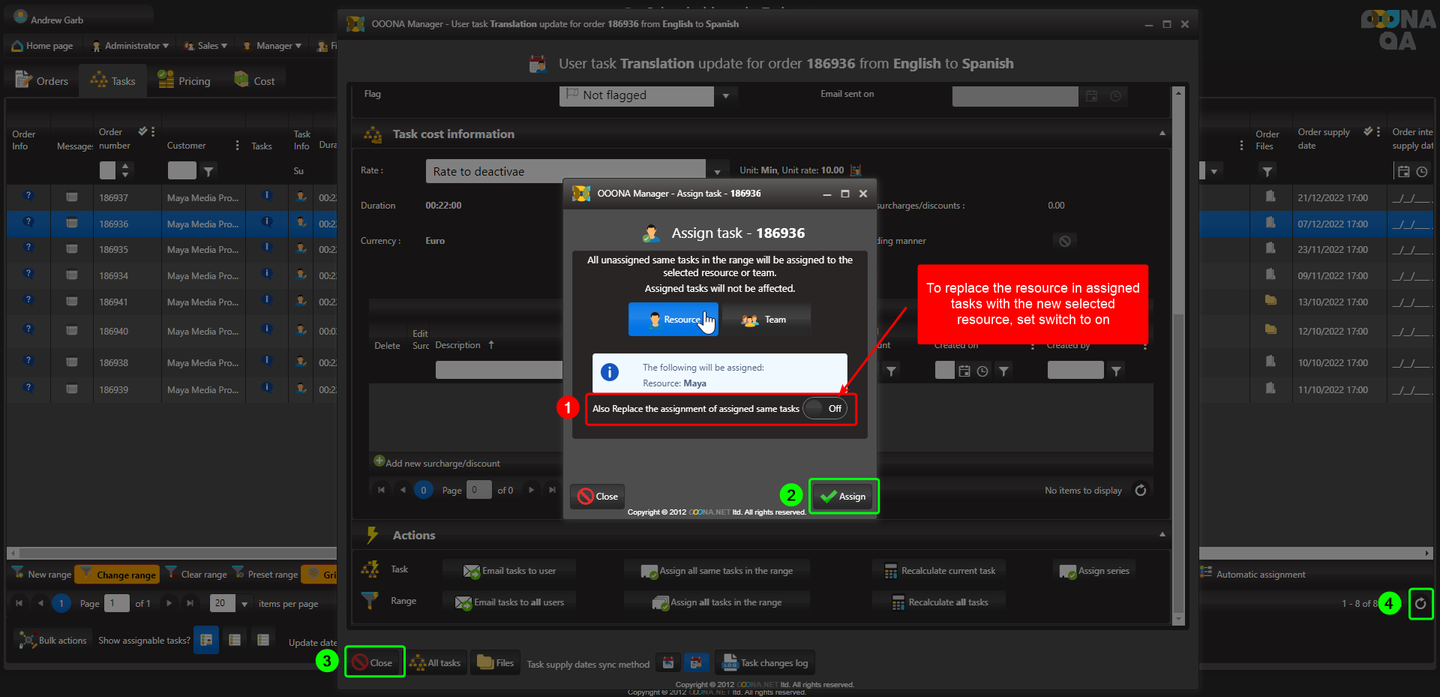Click the tasks grid refresh icon
Screen dimensions: 1440x697
point(1420,604)
